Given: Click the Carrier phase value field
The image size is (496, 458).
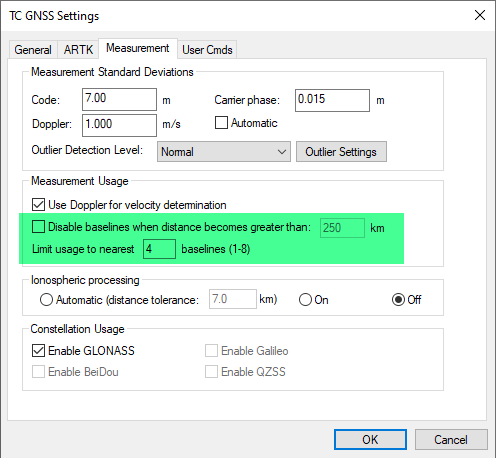Looking at the screenshot, I should pos(332,100).
